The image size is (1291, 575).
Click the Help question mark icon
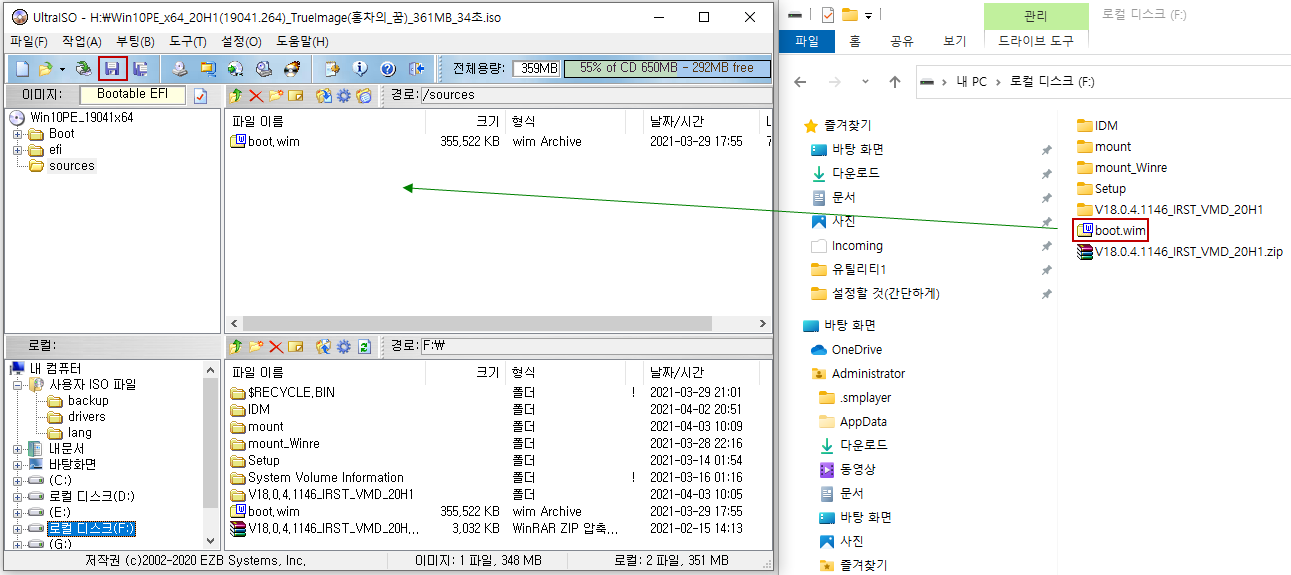[x=388, y=69]
